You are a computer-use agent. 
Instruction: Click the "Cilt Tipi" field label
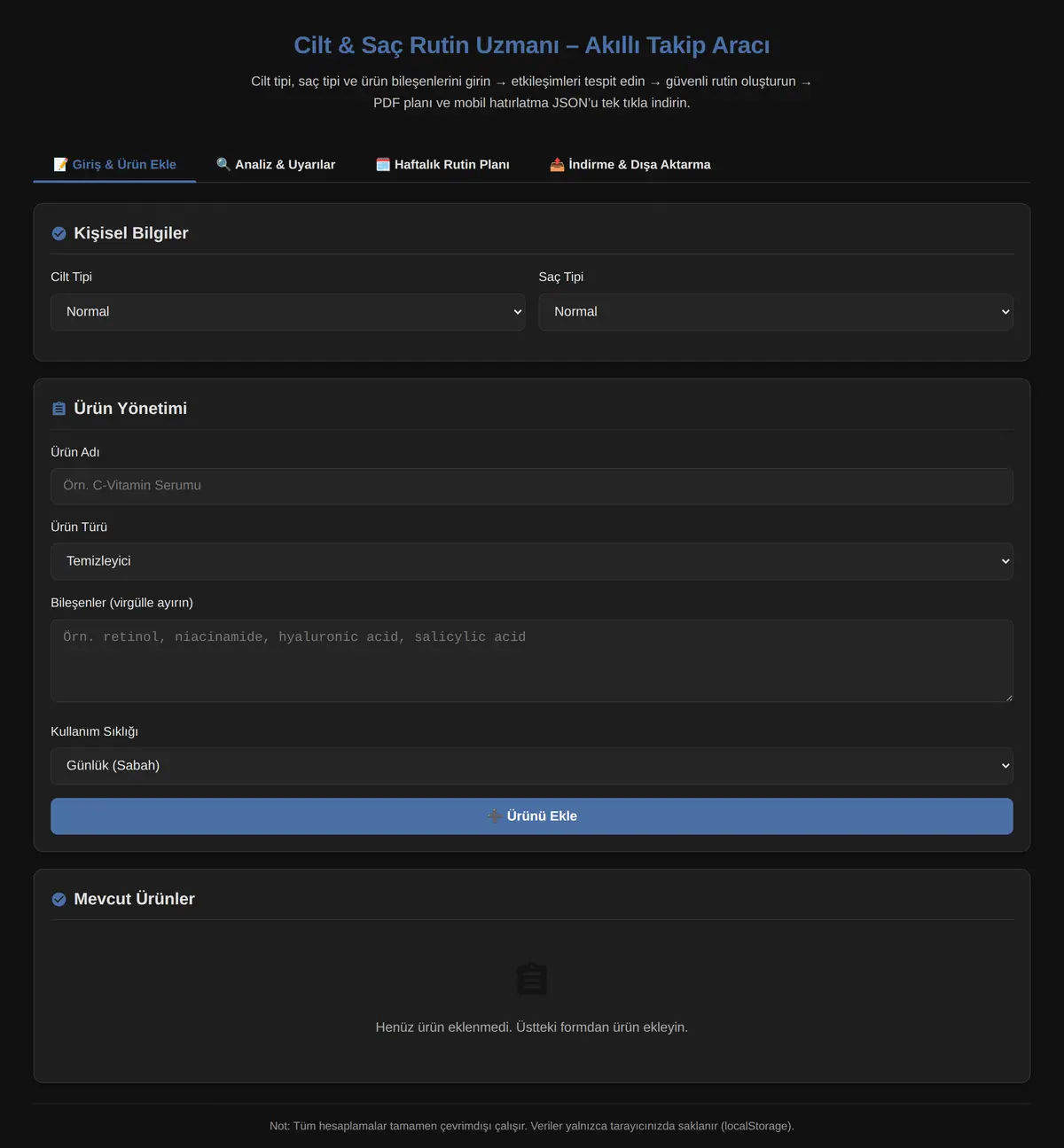(71, 277)
